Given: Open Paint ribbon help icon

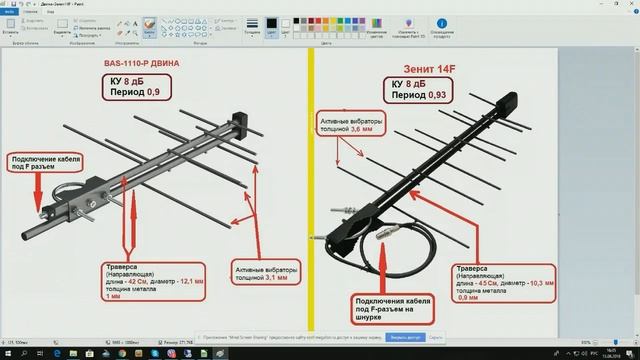Looking at the screenshot, I should pos(636,11).
